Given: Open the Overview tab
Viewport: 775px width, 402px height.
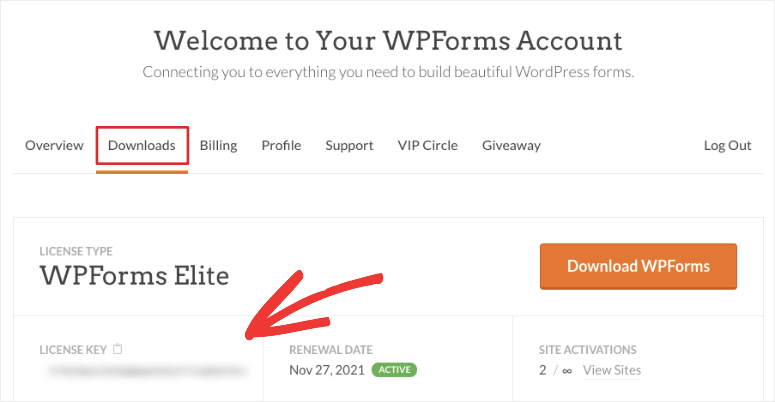Looking at the screenshot, I should 54,145.
